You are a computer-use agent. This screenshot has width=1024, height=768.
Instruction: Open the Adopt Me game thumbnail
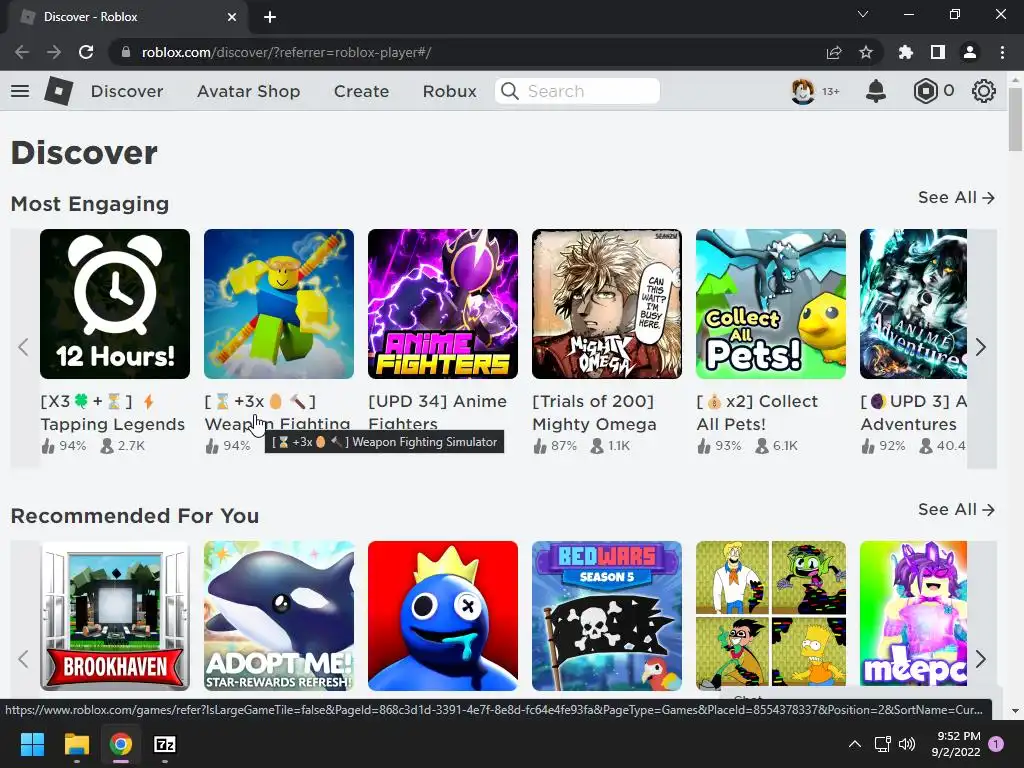point(279,616)
